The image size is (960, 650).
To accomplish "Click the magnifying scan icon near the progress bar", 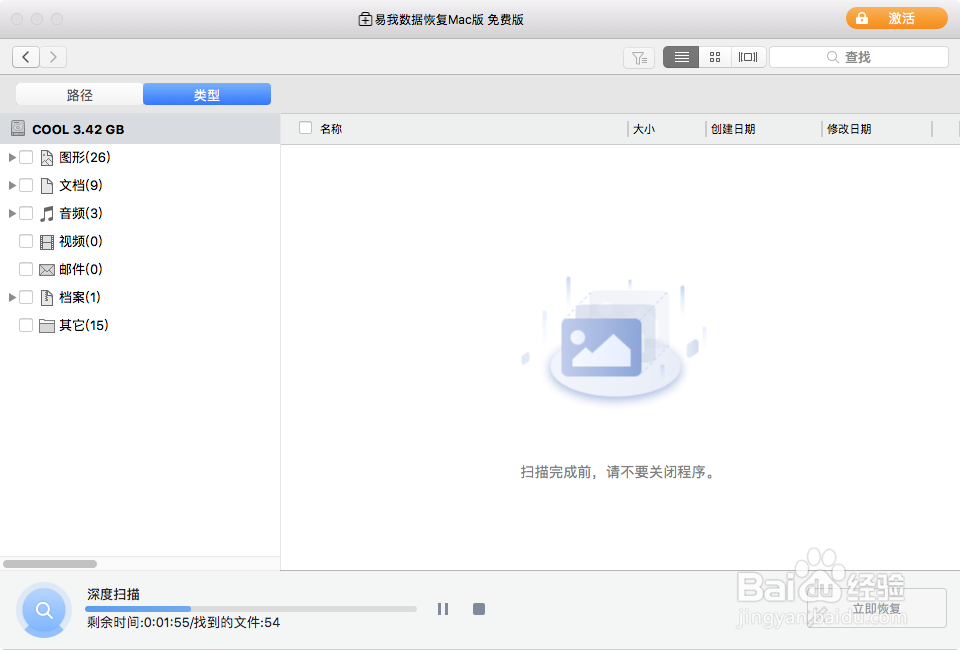I will click(43, 610).
